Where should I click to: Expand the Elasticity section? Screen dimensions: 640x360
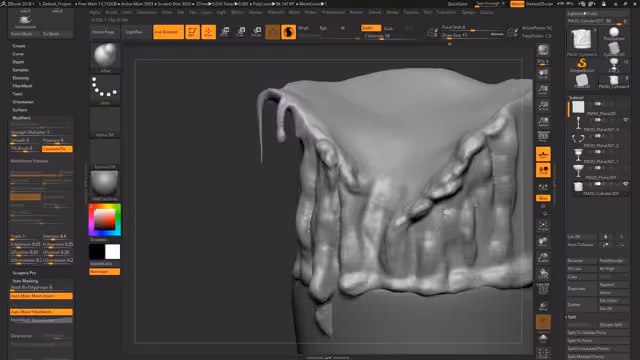(x=20, y=78)
